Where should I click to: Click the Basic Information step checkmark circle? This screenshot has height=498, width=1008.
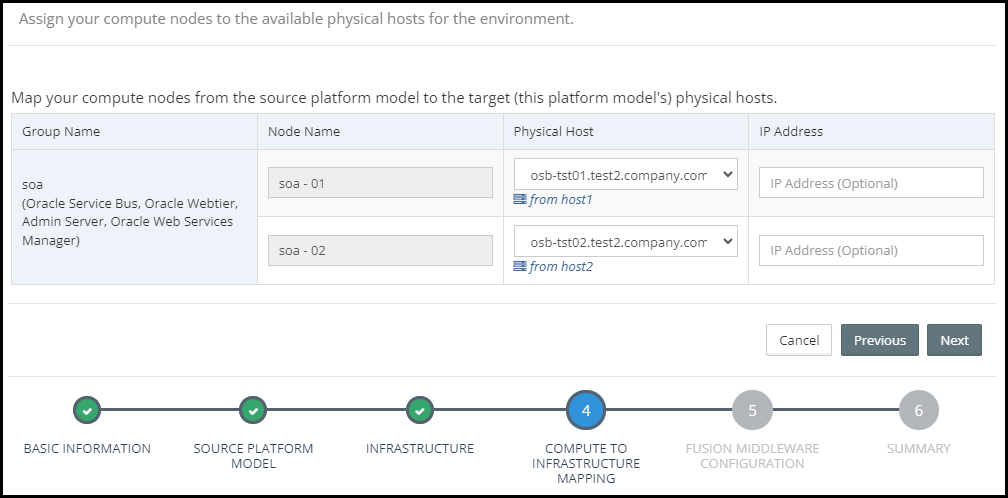pos(87,410)
